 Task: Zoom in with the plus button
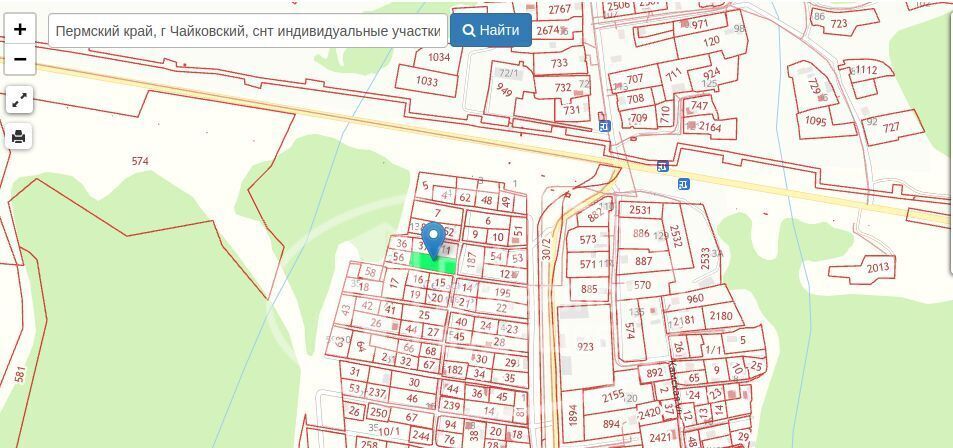19,29
